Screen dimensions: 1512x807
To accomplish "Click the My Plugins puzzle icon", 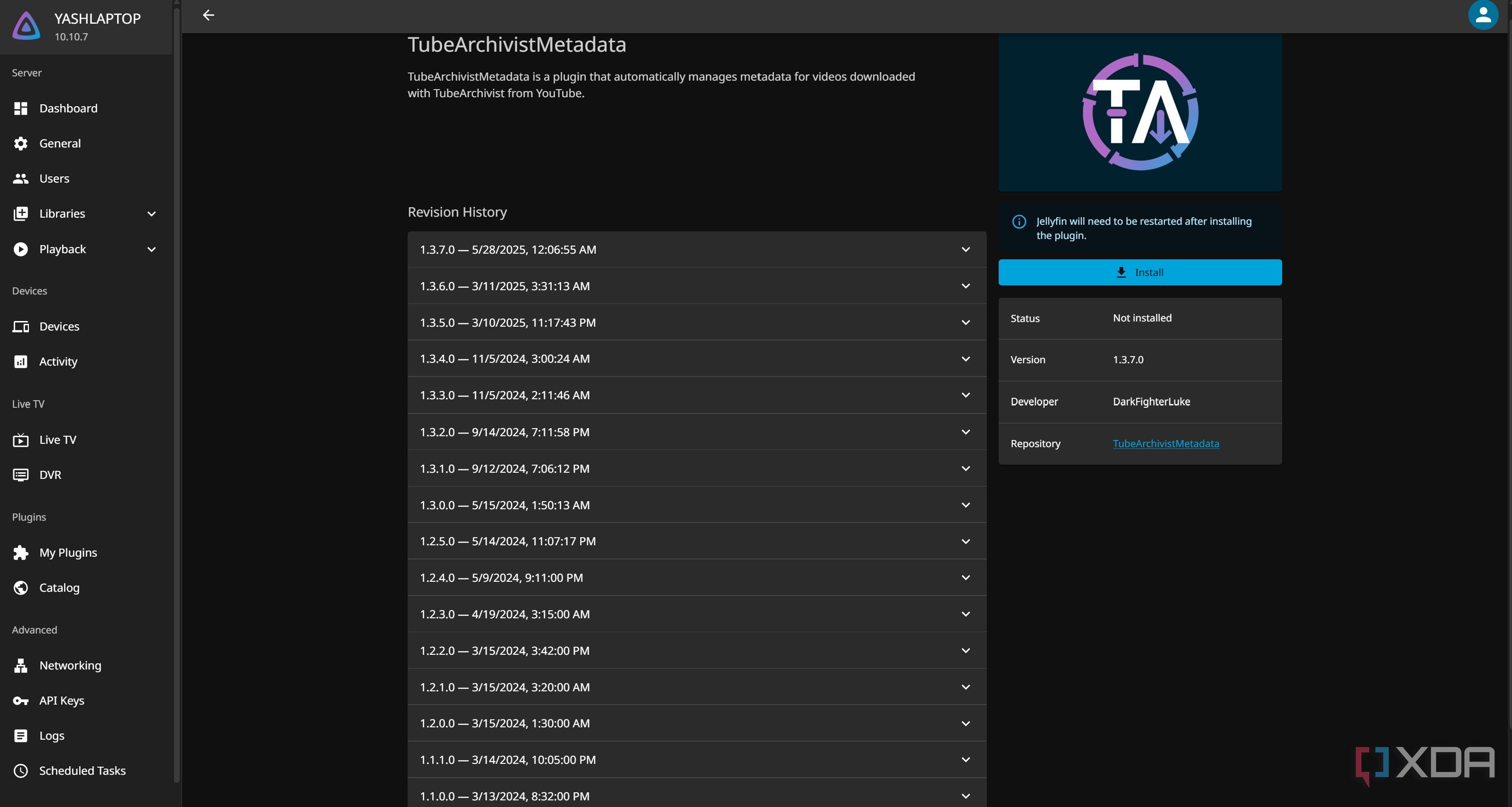I will [20, 553].
